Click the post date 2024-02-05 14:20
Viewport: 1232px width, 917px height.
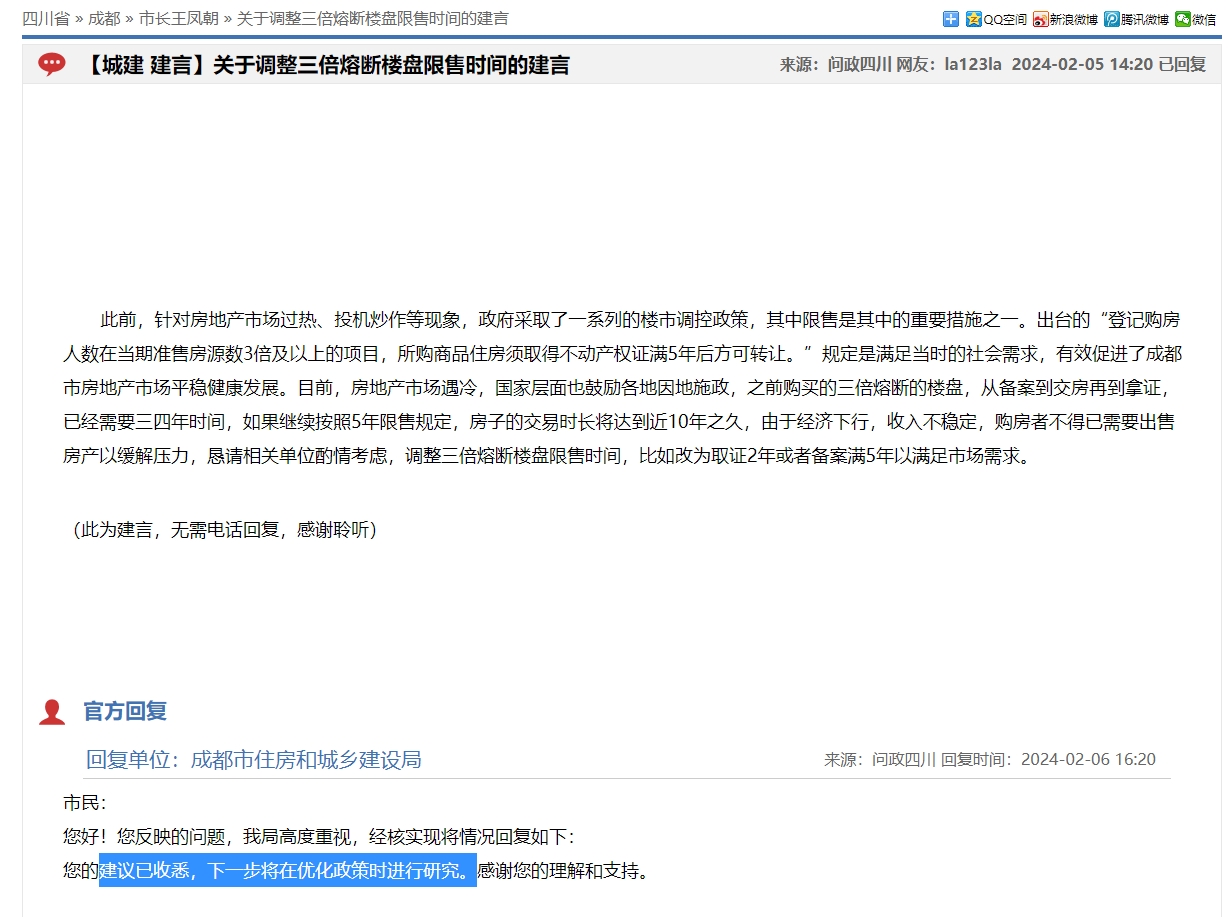(1082, 65)
